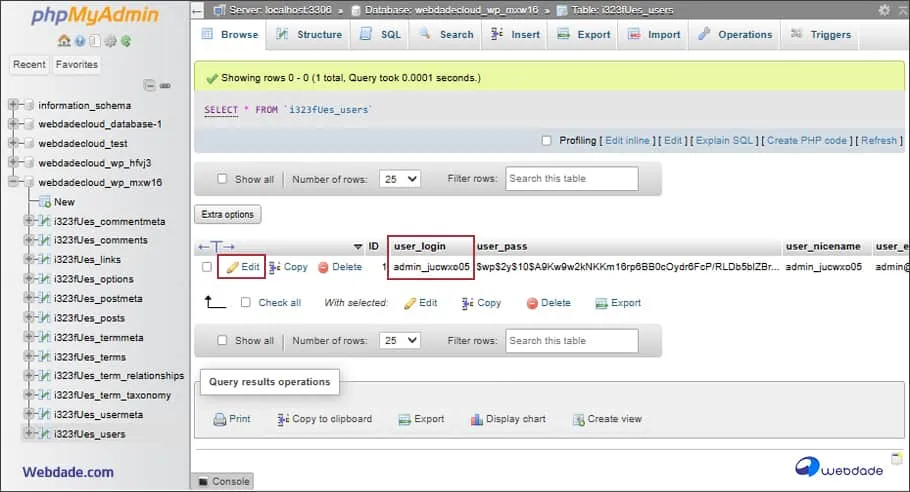Click the Print icon in query results operations

point(220,419)
